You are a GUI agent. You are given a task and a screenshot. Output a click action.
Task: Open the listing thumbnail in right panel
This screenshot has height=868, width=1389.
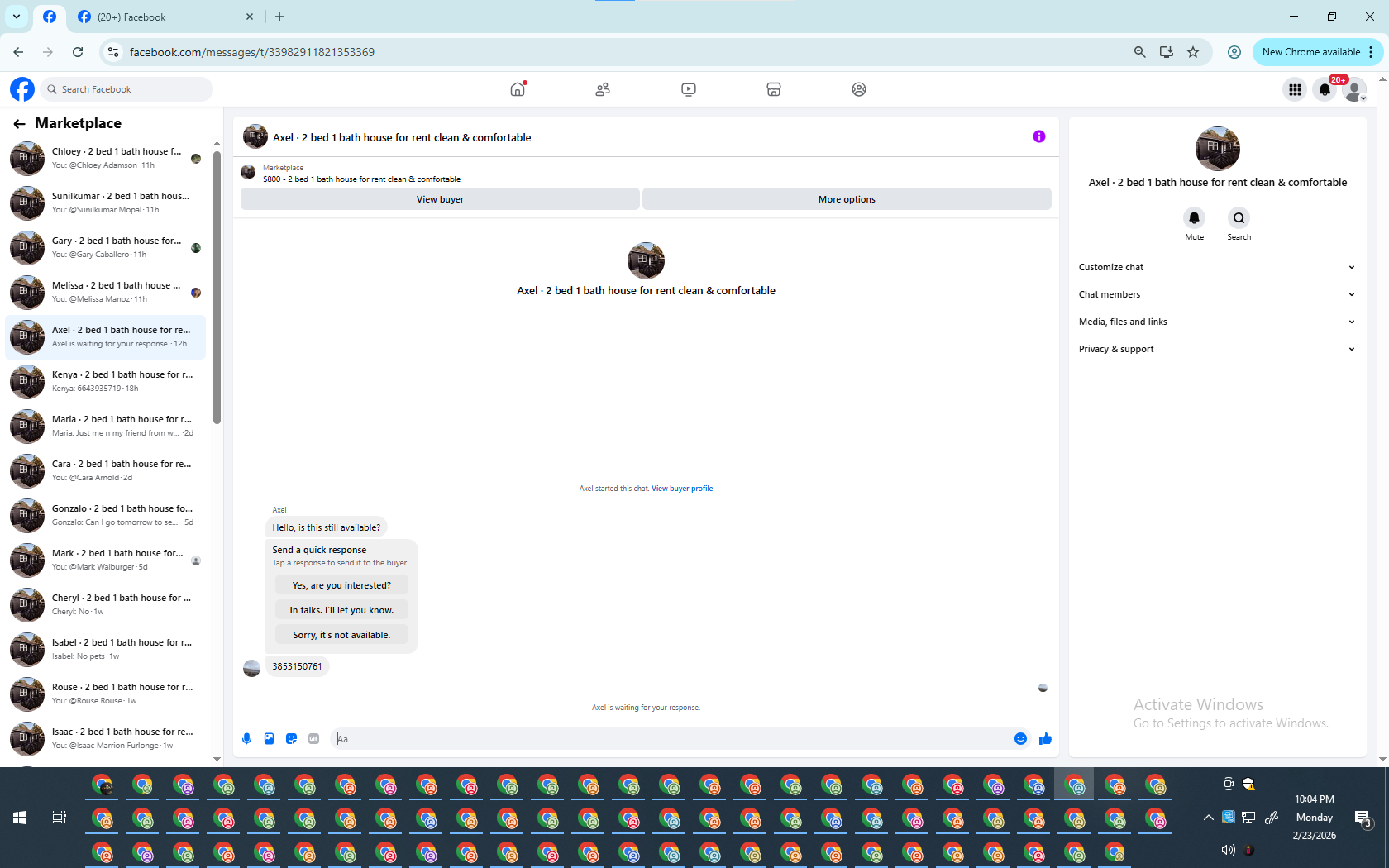1217,149
